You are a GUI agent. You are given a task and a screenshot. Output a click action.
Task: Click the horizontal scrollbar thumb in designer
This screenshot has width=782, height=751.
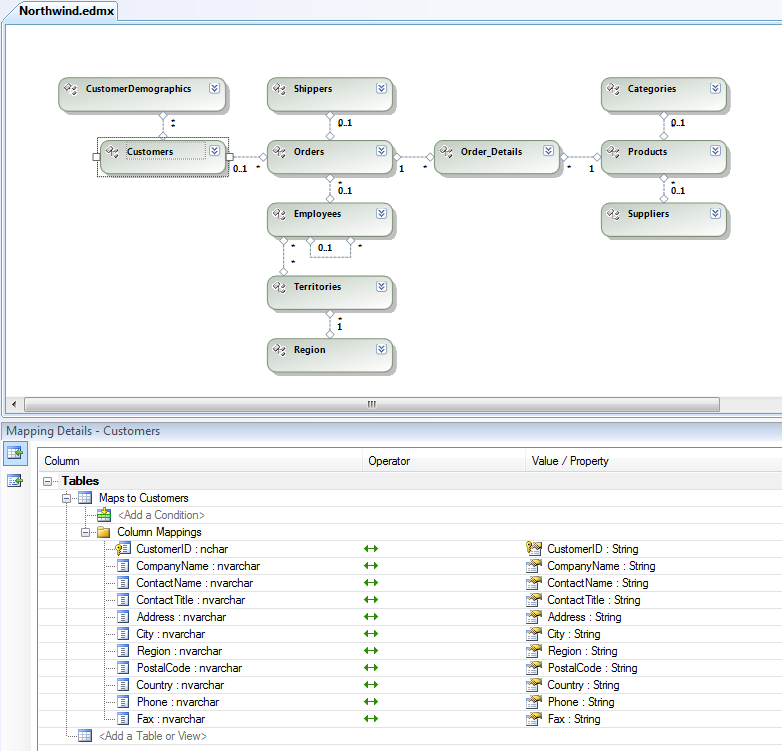pyautogui.click(x=372, y=404)
